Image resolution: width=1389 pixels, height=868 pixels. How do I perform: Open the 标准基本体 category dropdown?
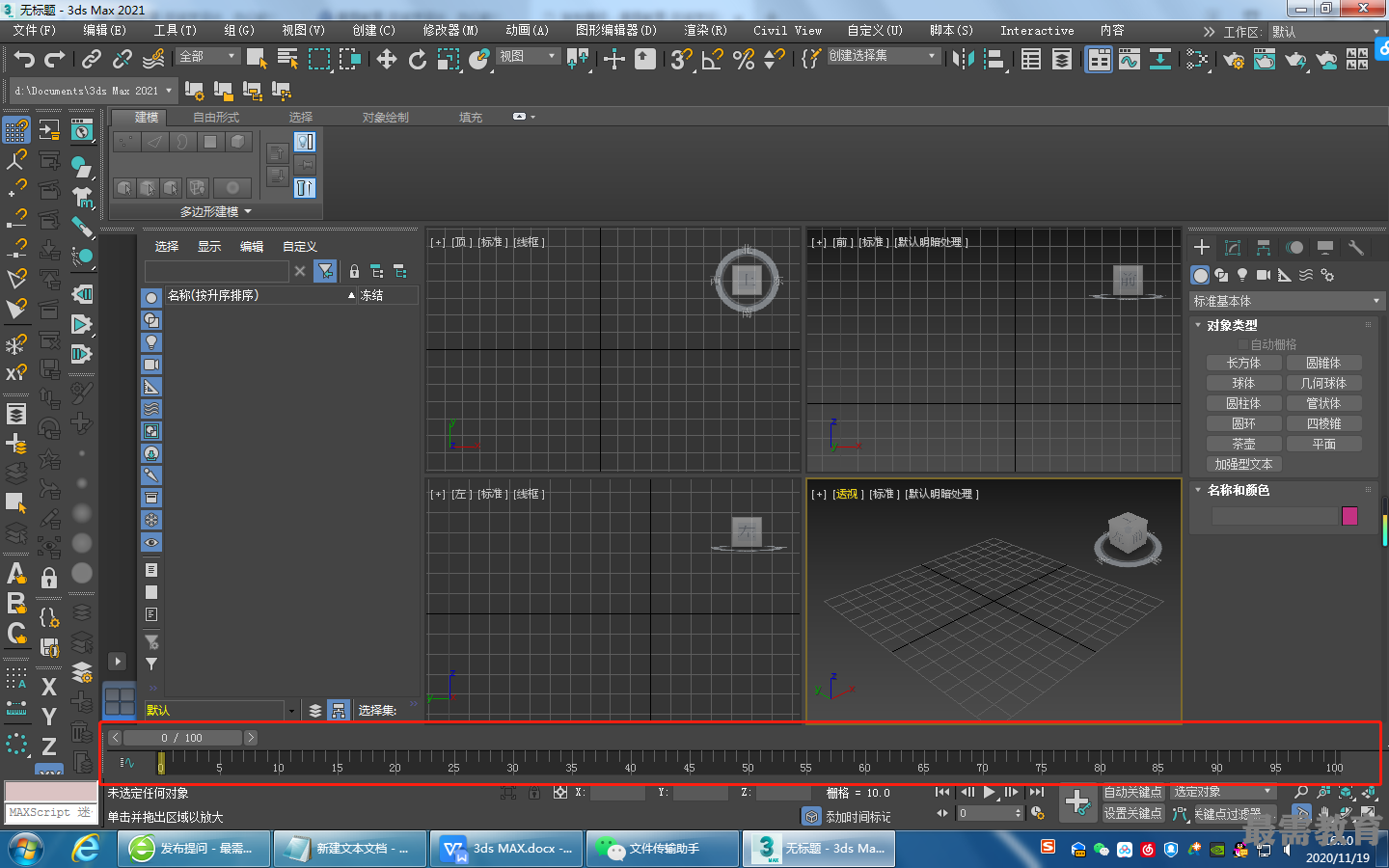pyautogui.click(x=1287, y=302)
